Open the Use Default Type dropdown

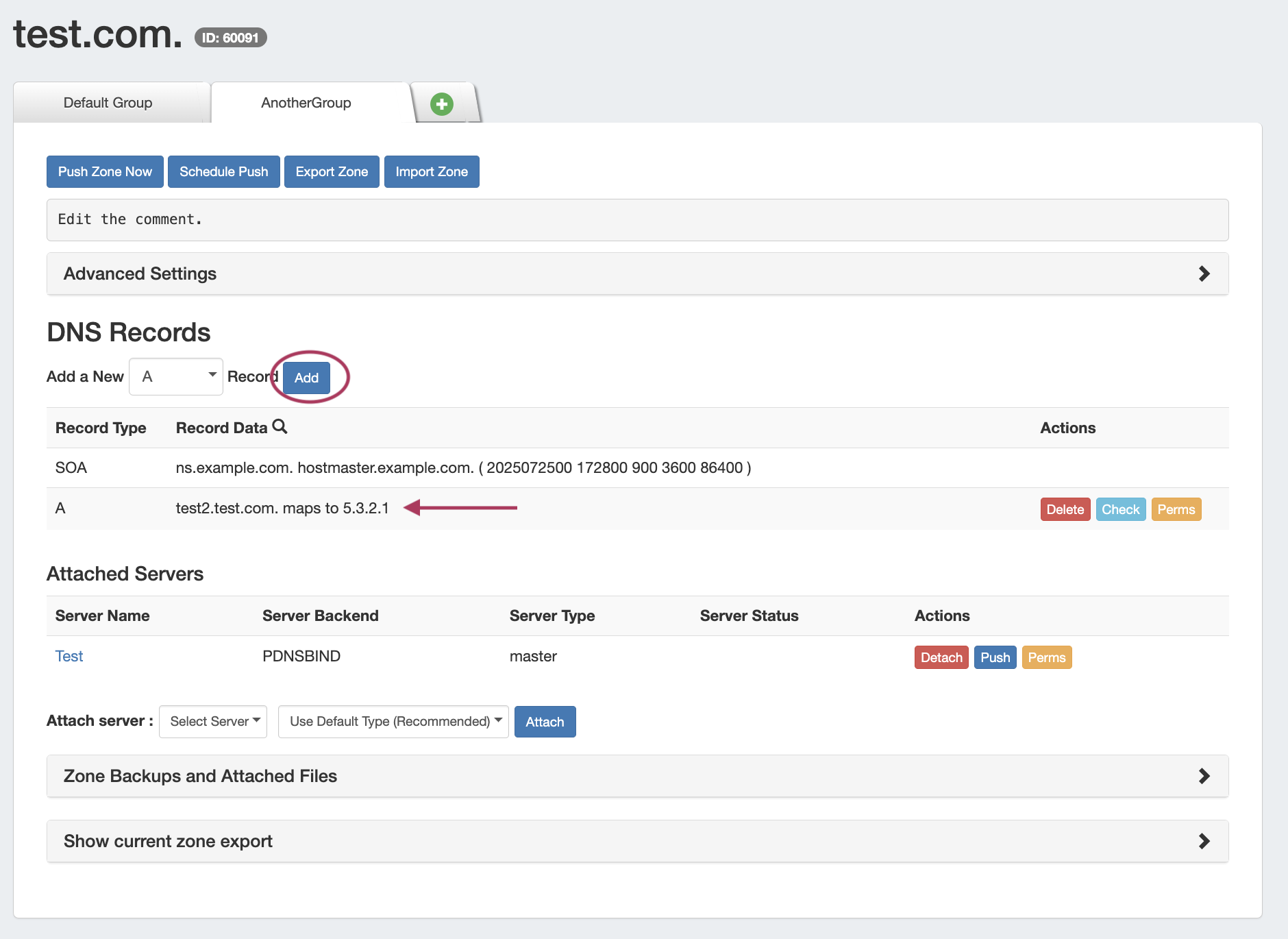(393, 722)
